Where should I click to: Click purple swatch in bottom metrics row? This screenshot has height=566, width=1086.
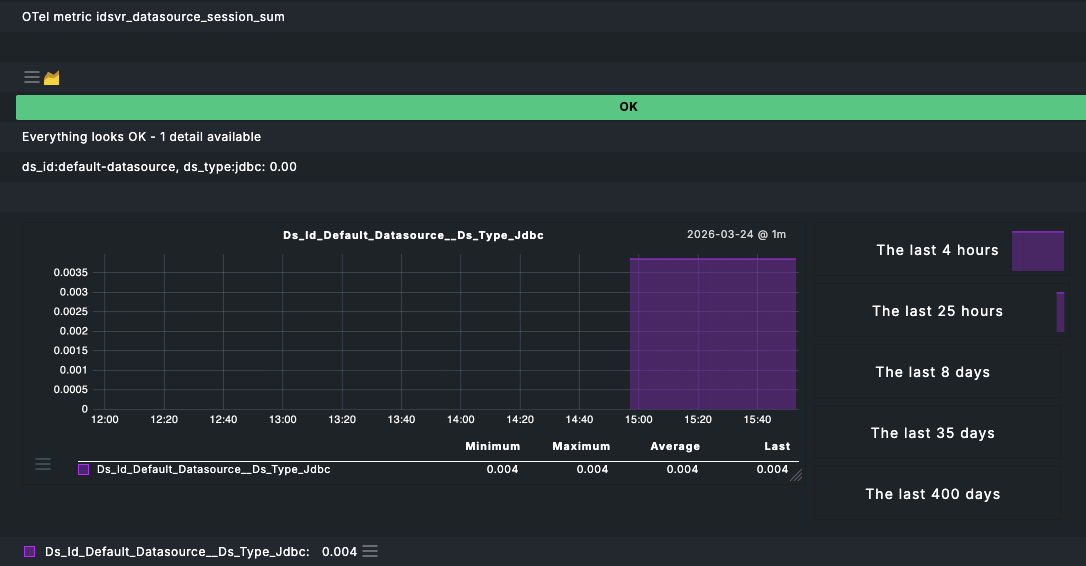[29, 551]
